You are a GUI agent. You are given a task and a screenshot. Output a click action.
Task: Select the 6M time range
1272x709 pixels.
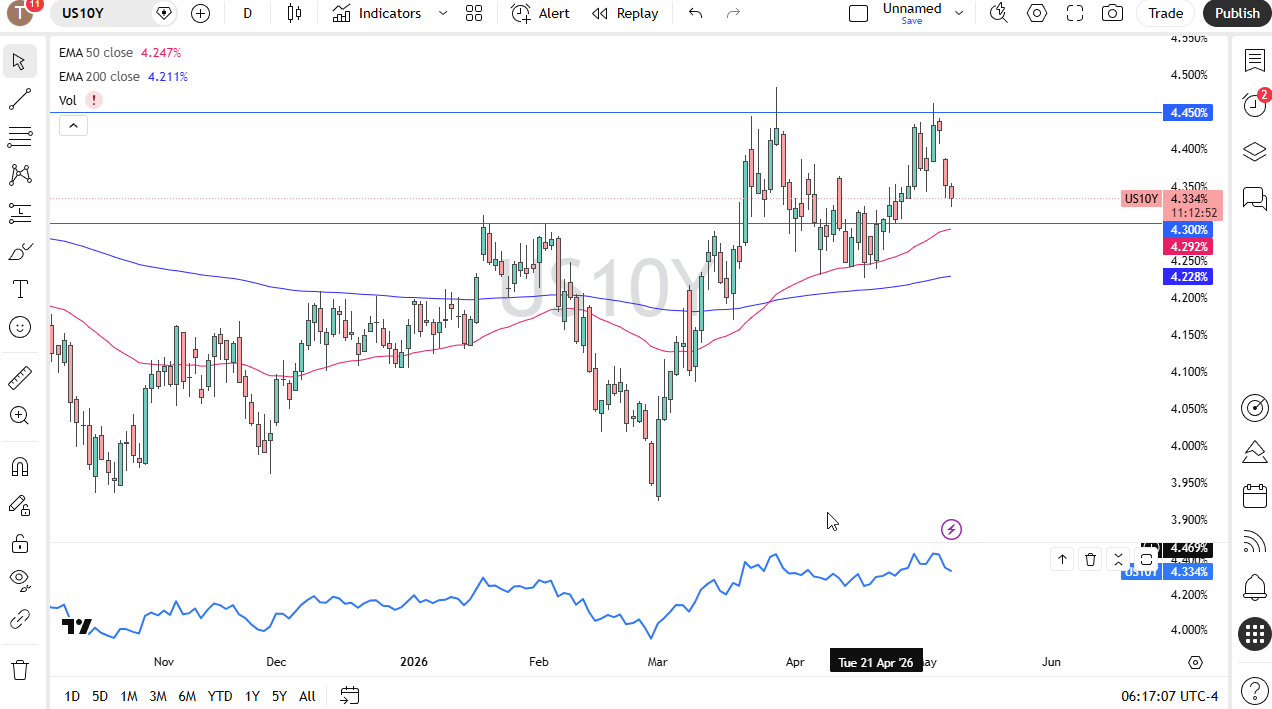point(187,696)
